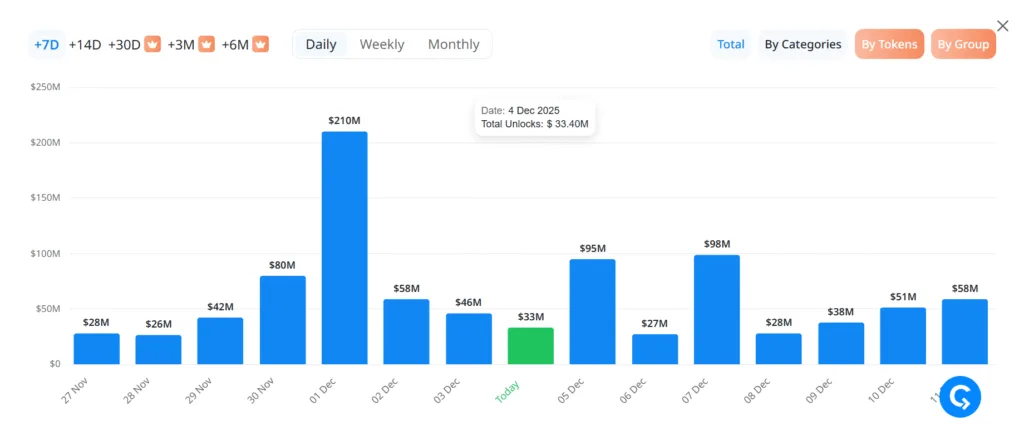The image size is (1024, 431).
Task: Choose the +6M range option
Action: (235, 44)
